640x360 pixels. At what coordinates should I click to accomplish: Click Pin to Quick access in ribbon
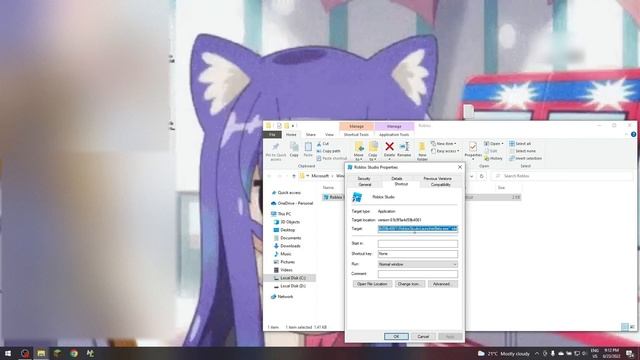coord(276,151)
